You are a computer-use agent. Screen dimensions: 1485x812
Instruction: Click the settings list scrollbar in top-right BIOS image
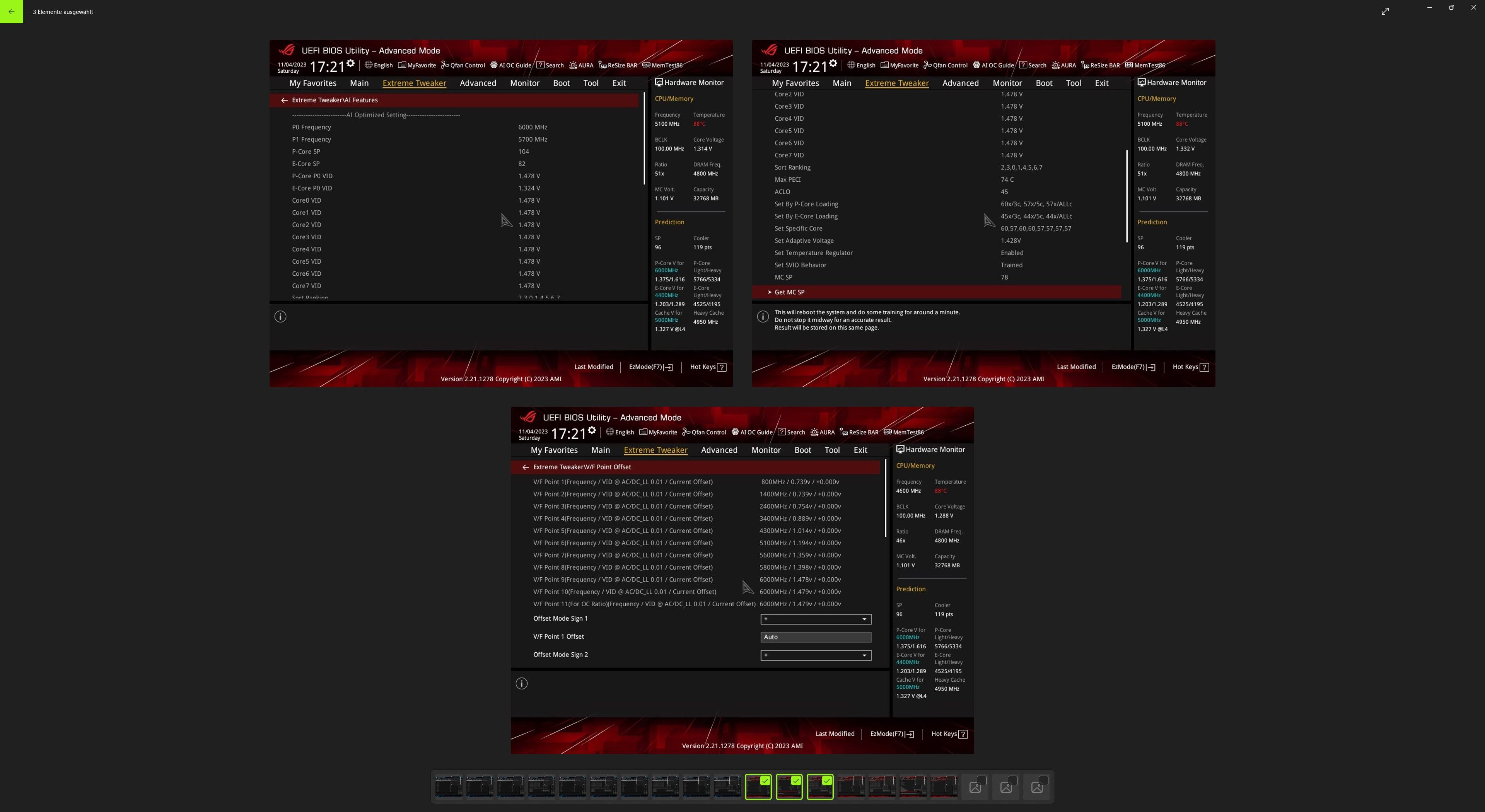(x=1127, y=196)
